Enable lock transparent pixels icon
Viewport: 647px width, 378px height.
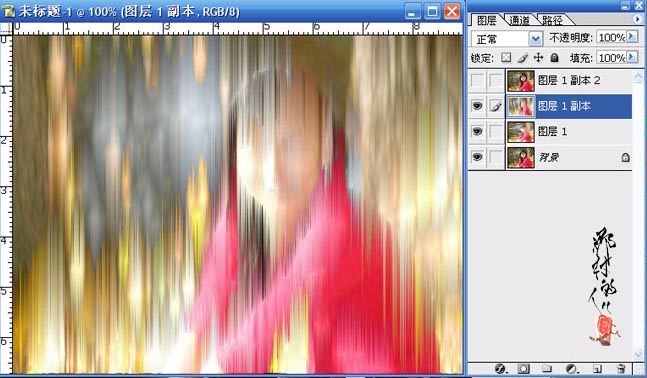506,57
